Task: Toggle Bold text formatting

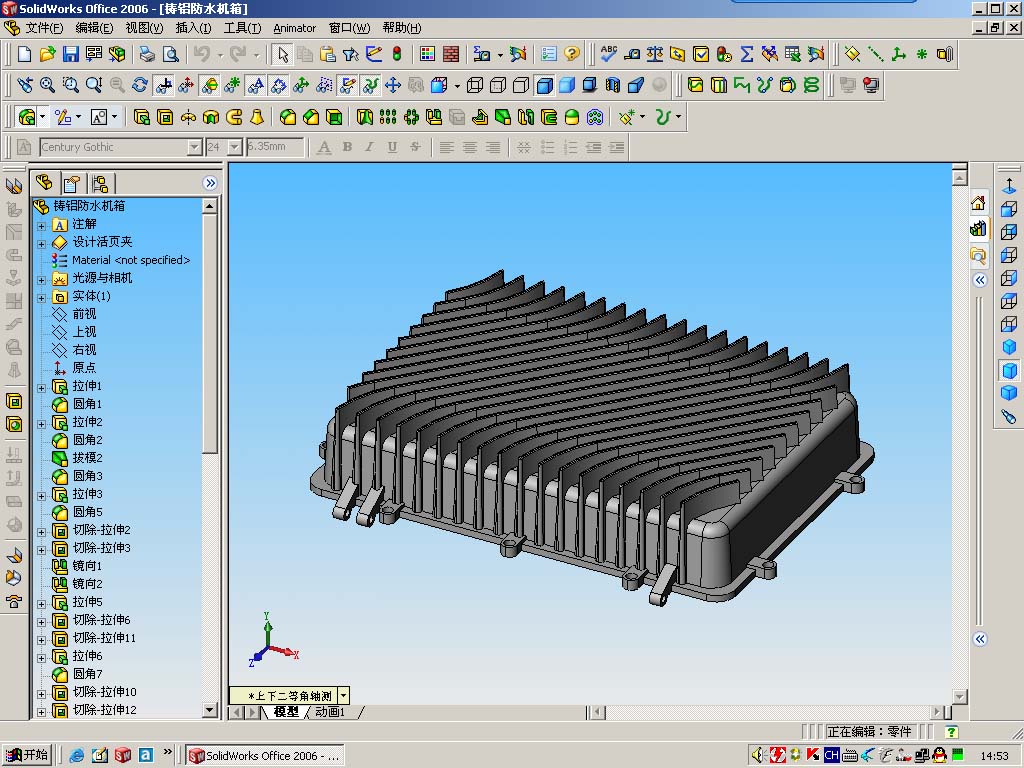Action: [x=347, y=147]
